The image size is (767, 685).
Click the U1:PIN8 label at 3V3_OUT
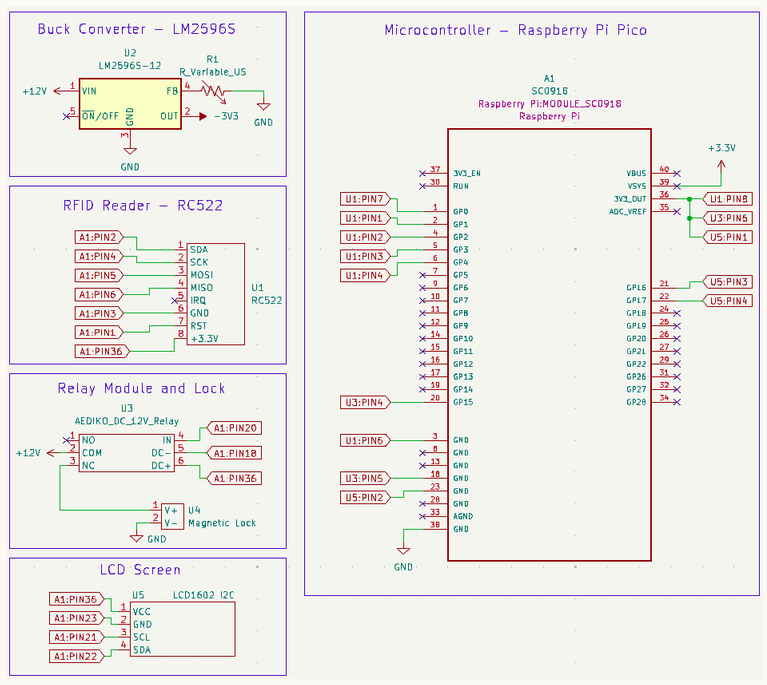pos(728,199)
